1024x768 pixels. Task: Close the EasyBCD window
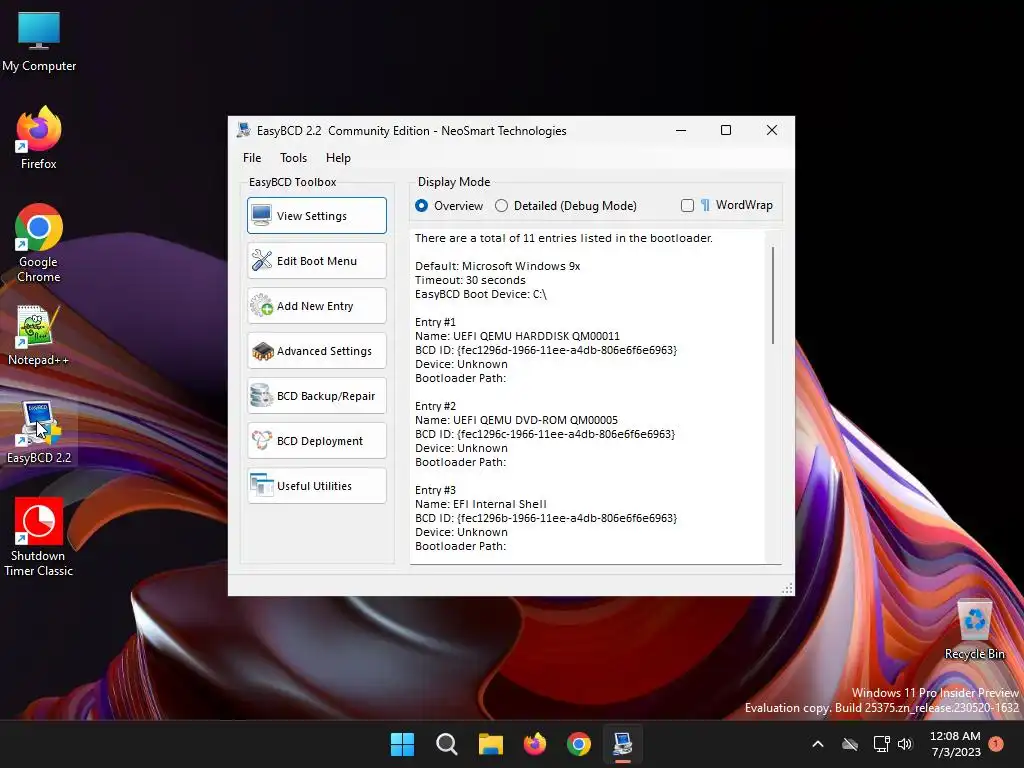(772, 131)
